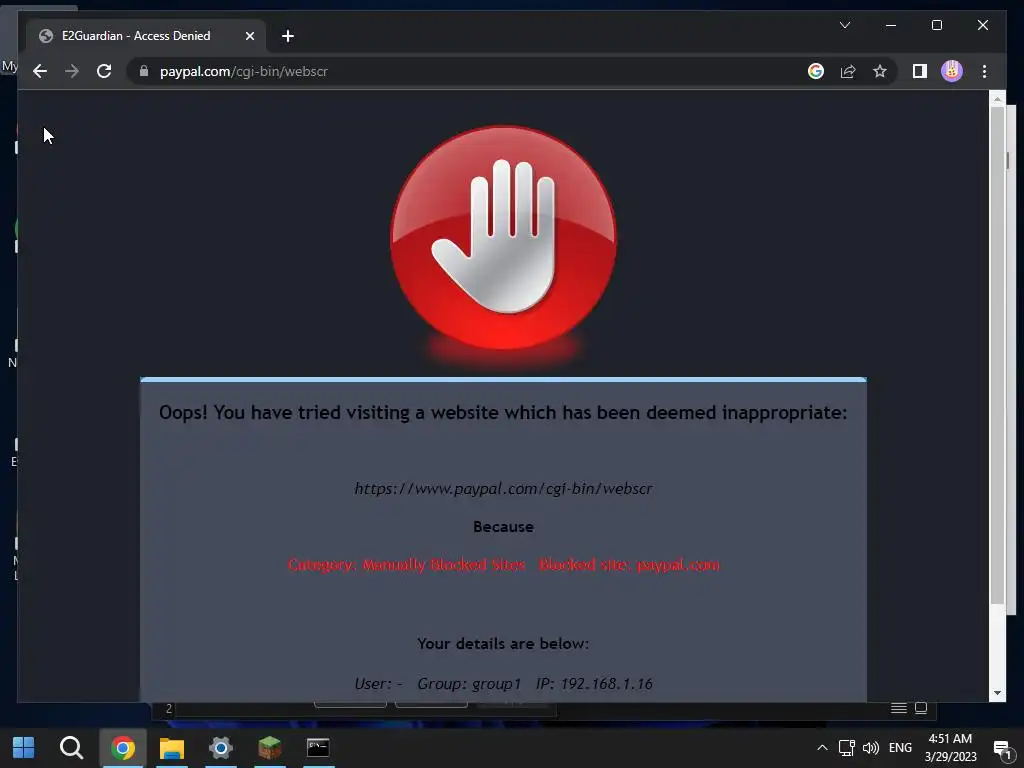Open the Chrome profile avatar
The width and height of the screenshot is (1024, 768).
(x=952, y=71)
